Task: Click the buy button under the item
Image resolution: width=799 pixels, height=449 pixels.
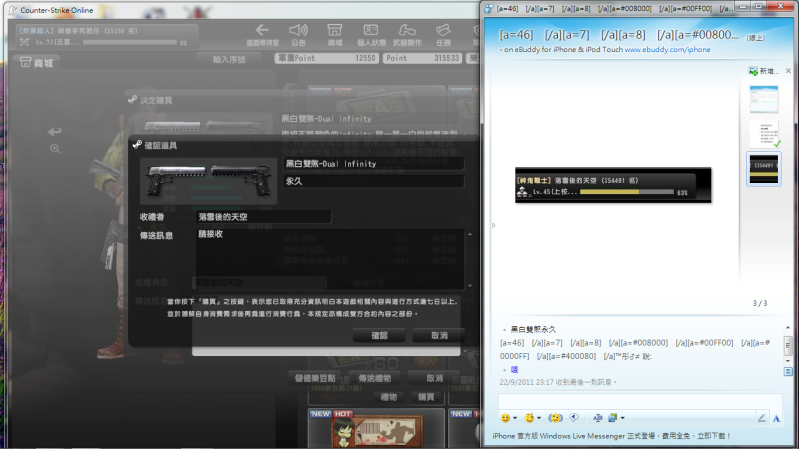Action: tap(426, 397)
